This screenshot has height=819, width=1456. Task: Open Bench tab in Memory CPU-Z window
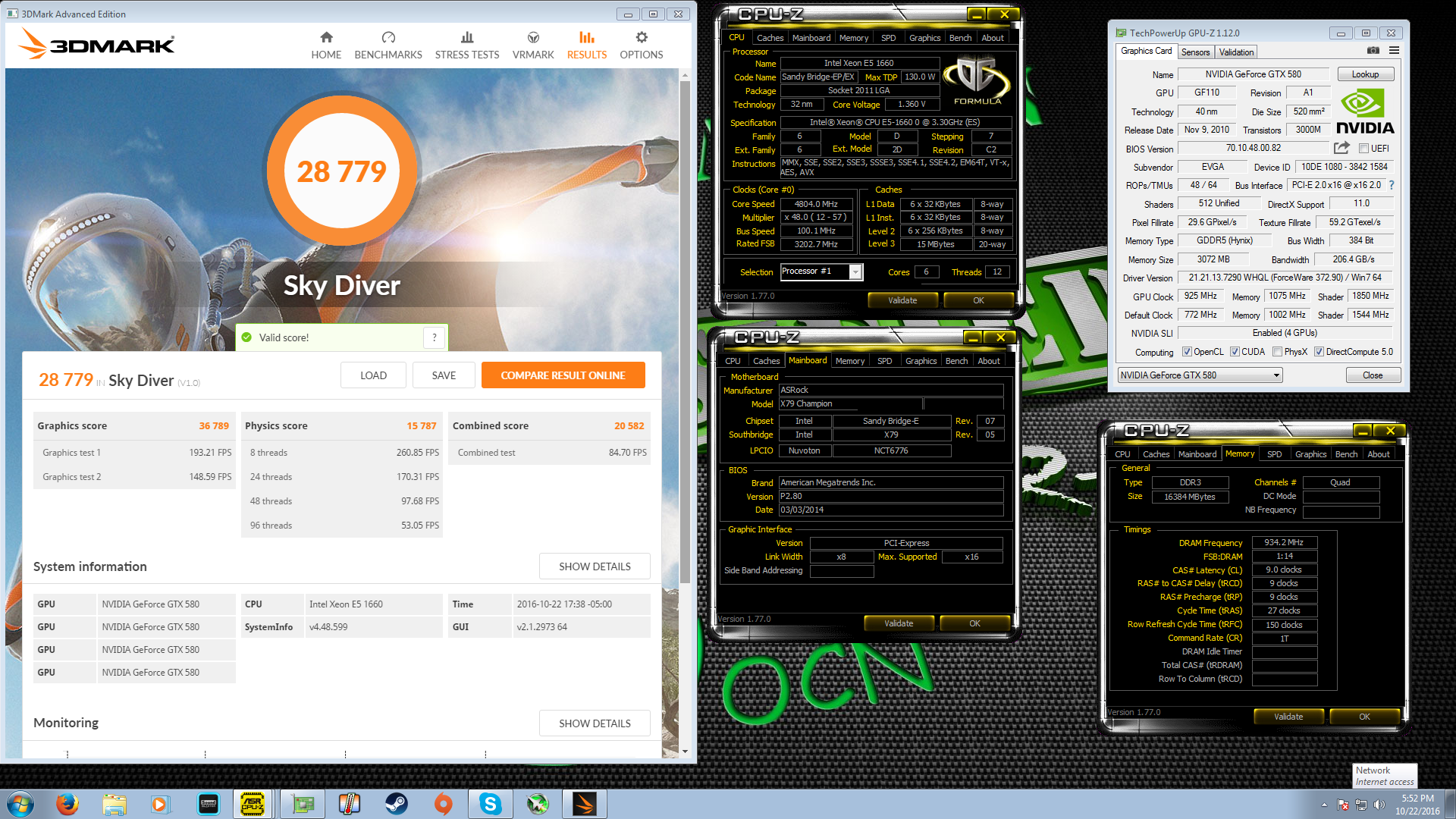tap(1346, 454)
